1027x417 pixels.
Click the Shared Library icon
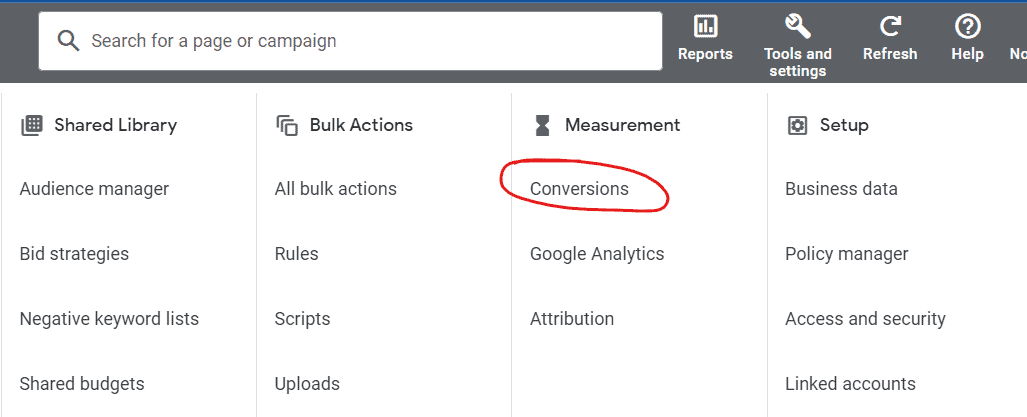(31, 125)
